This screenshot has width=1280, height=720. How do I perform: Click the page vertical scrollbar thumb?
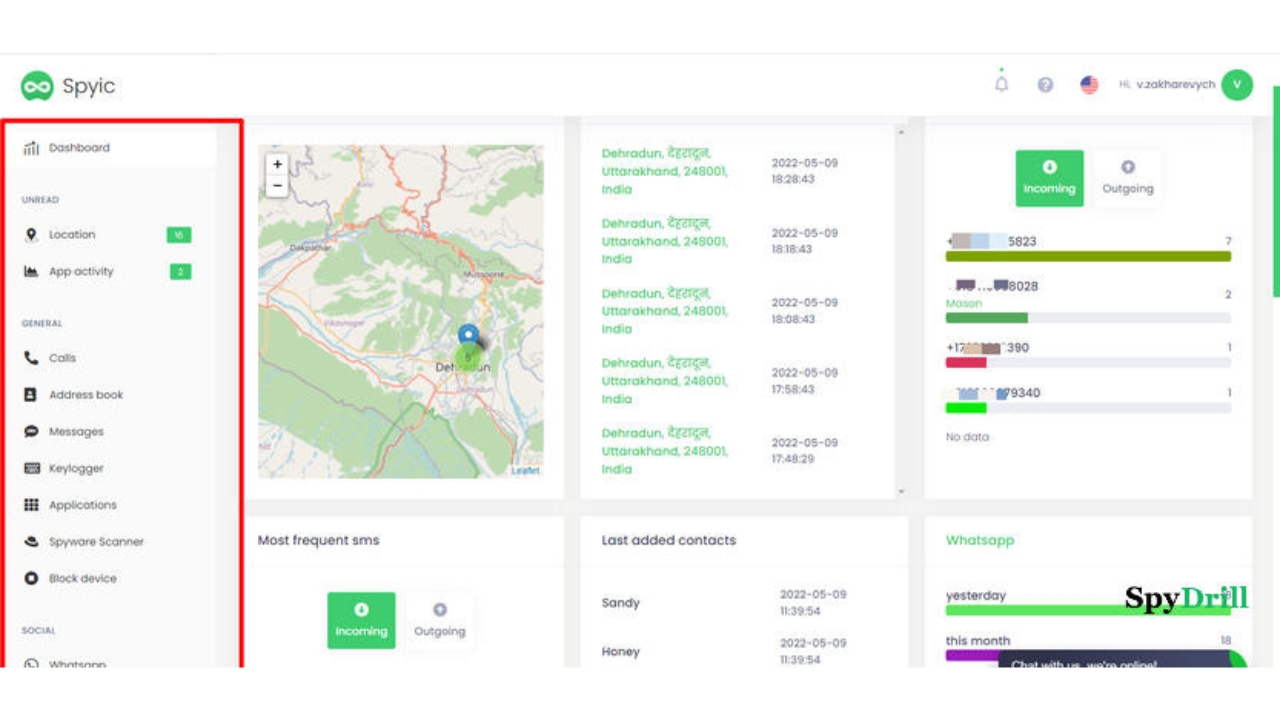click(x=1276, y=190)
